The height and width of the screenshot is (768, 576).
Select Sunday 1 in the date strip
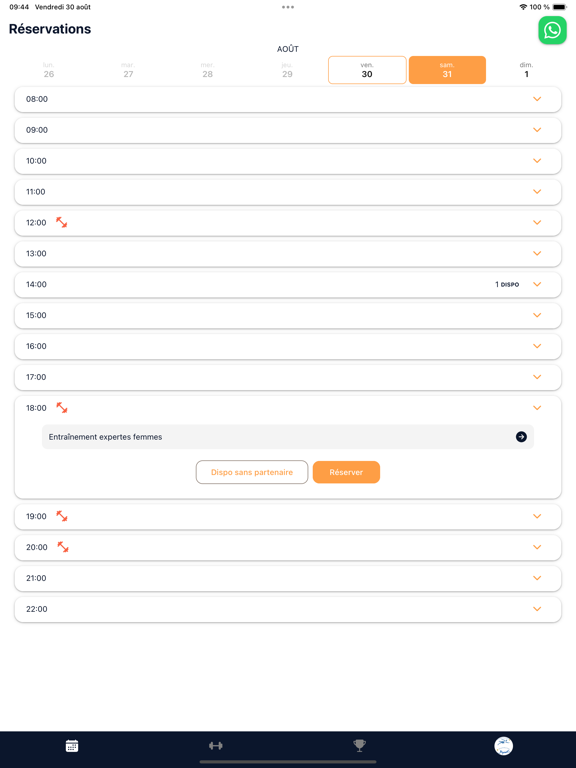(527, 70)
